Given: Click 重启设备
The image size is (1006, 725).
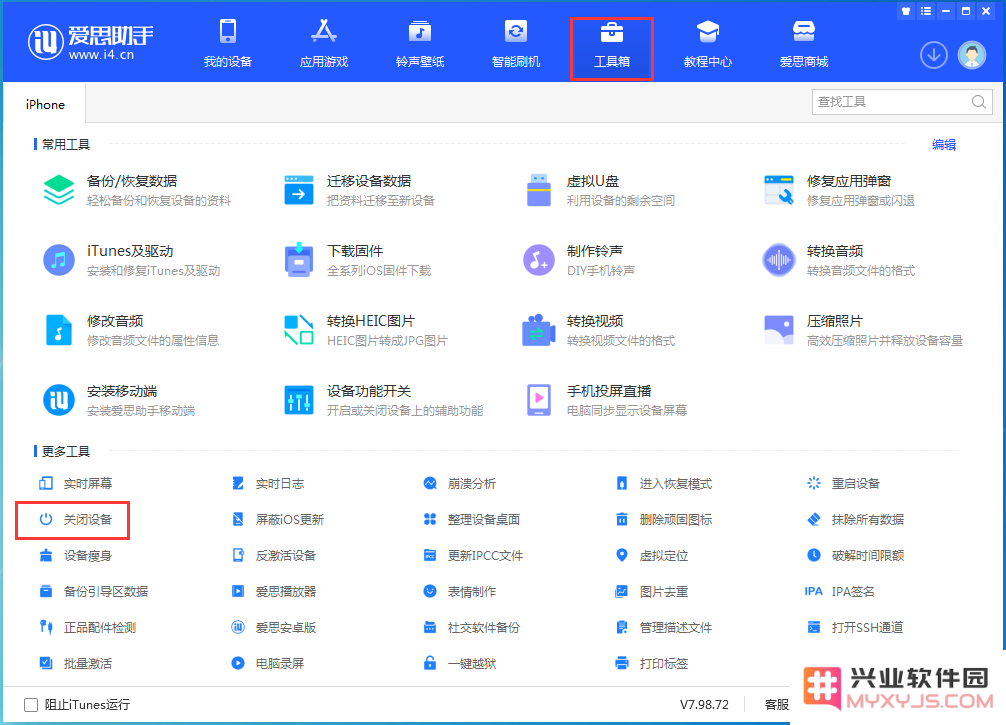Looking at the screenshot, I should pos(843,483).
